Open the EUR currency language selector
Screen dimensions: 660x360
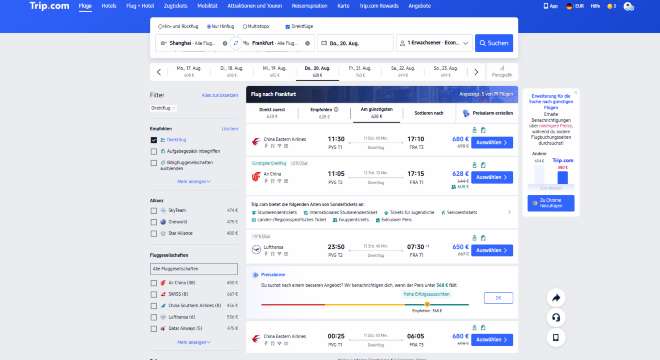(x=575, y=6)
